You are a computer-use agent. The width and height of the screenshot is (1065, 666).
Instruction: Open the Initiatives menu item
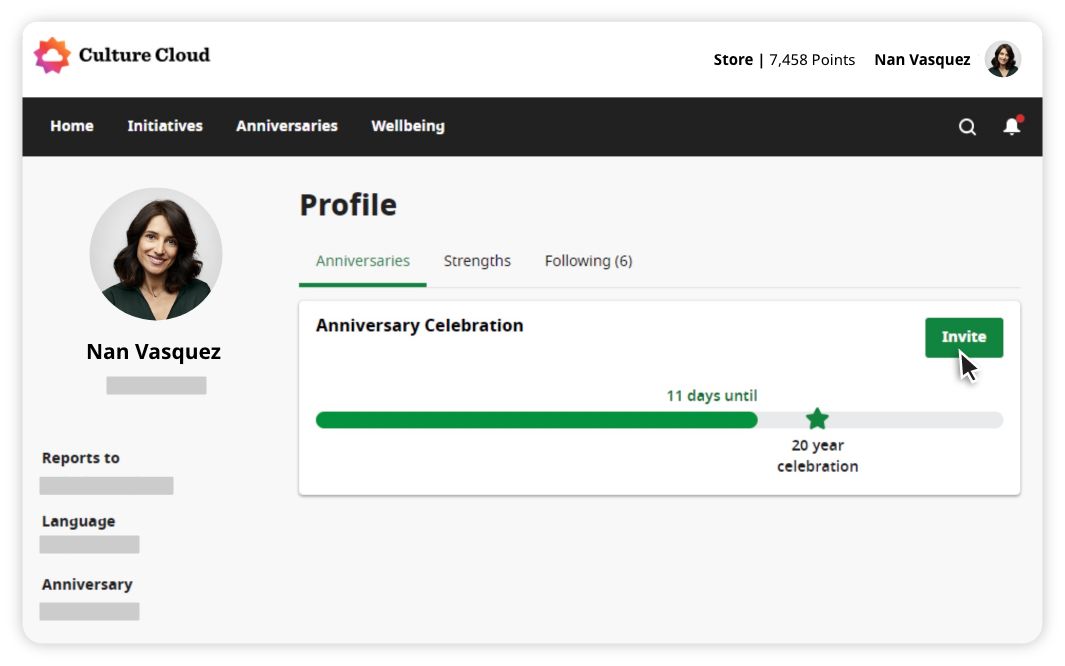tap(165, 126)
